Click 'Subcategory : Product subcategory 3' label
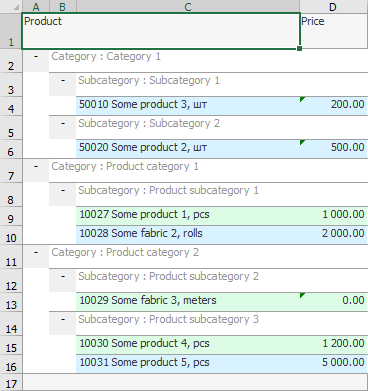The width and height of the screenshot is (368, 391). 168,319
